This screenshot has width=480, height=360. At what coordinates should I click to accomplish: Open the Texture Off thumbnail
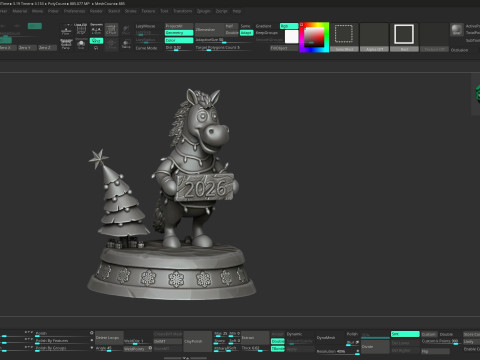434,37
